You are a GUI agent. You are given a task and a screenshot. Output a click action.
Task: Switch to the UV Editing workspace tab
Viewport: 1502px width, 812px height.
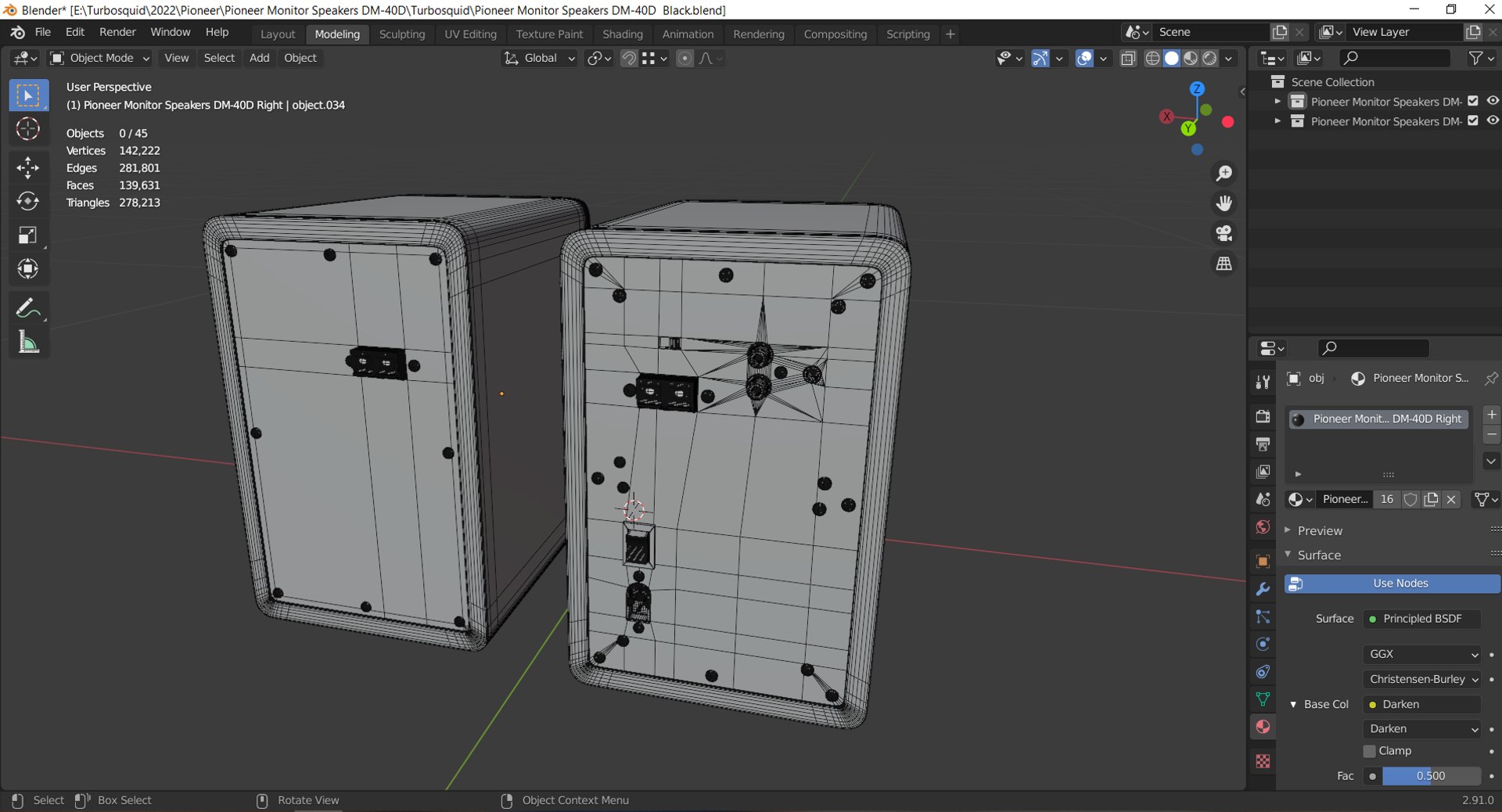(x=470, y=34)
